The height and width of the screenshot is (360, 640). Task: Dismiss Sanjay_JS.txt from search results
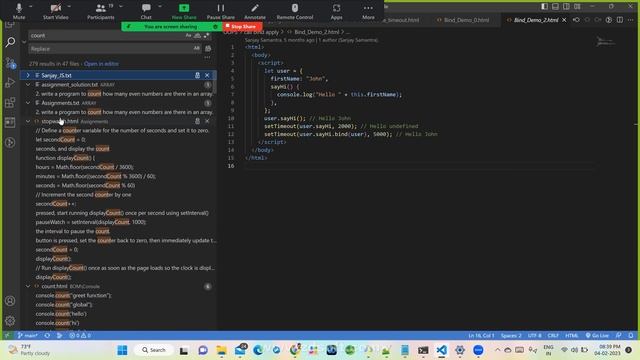point(207,76)
